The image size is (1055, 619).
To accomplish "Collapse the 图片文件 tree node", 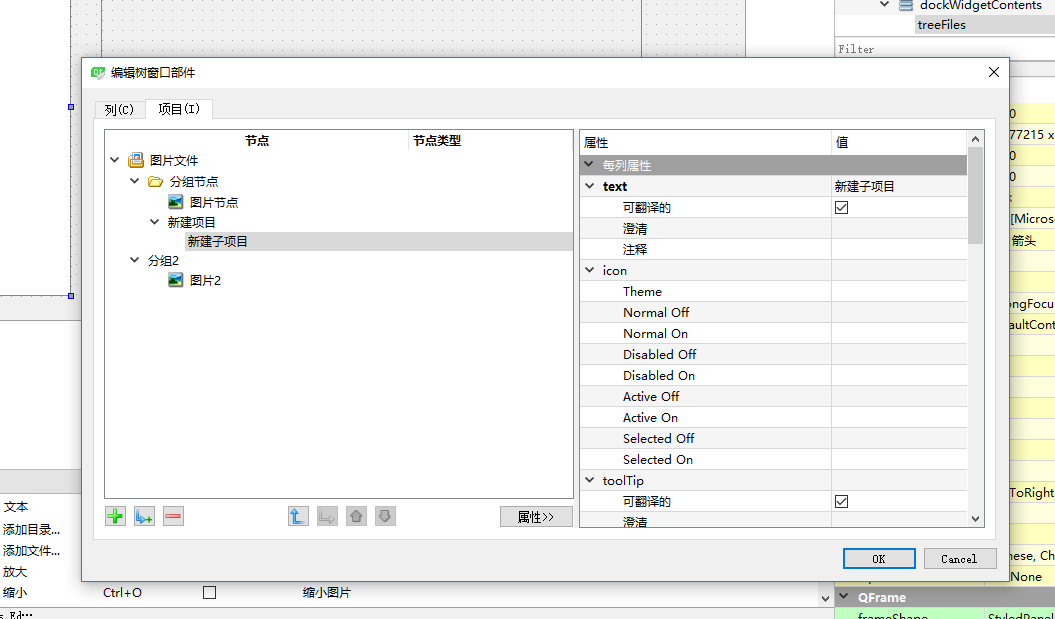I will click(x=115, y=161).
